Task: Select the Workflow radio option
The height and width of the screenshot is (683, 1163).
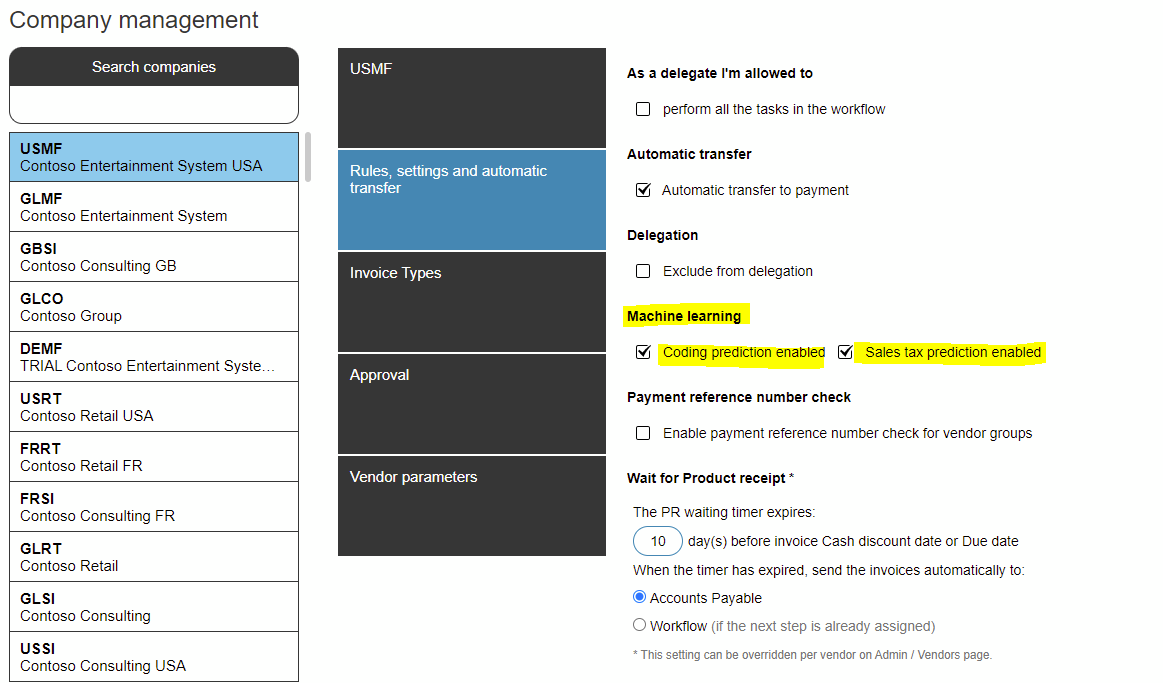Action: pos(639,625)
